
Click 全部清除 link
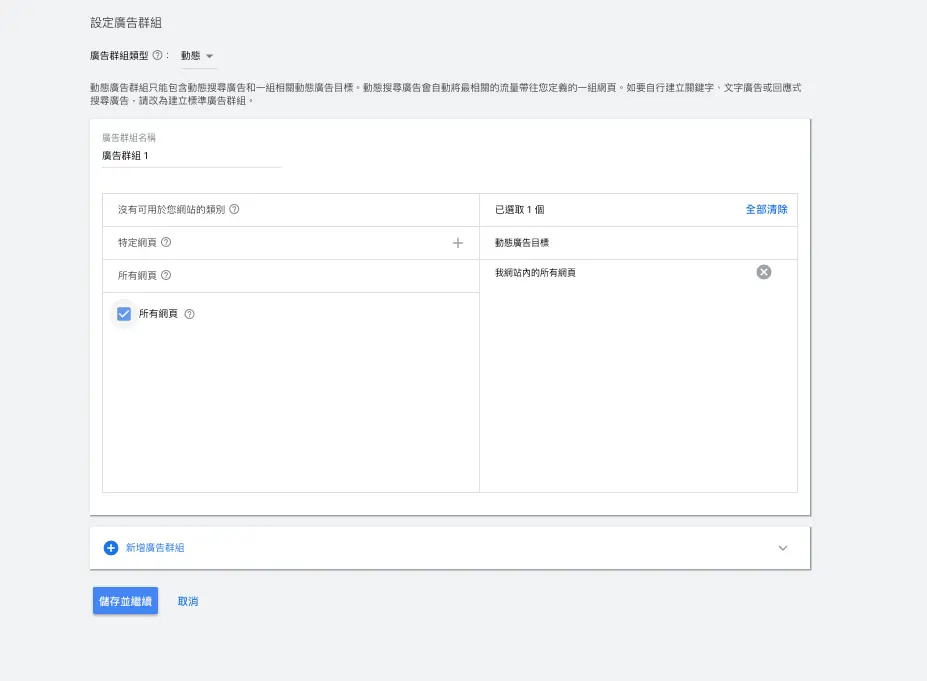click(x=766, y=209)
